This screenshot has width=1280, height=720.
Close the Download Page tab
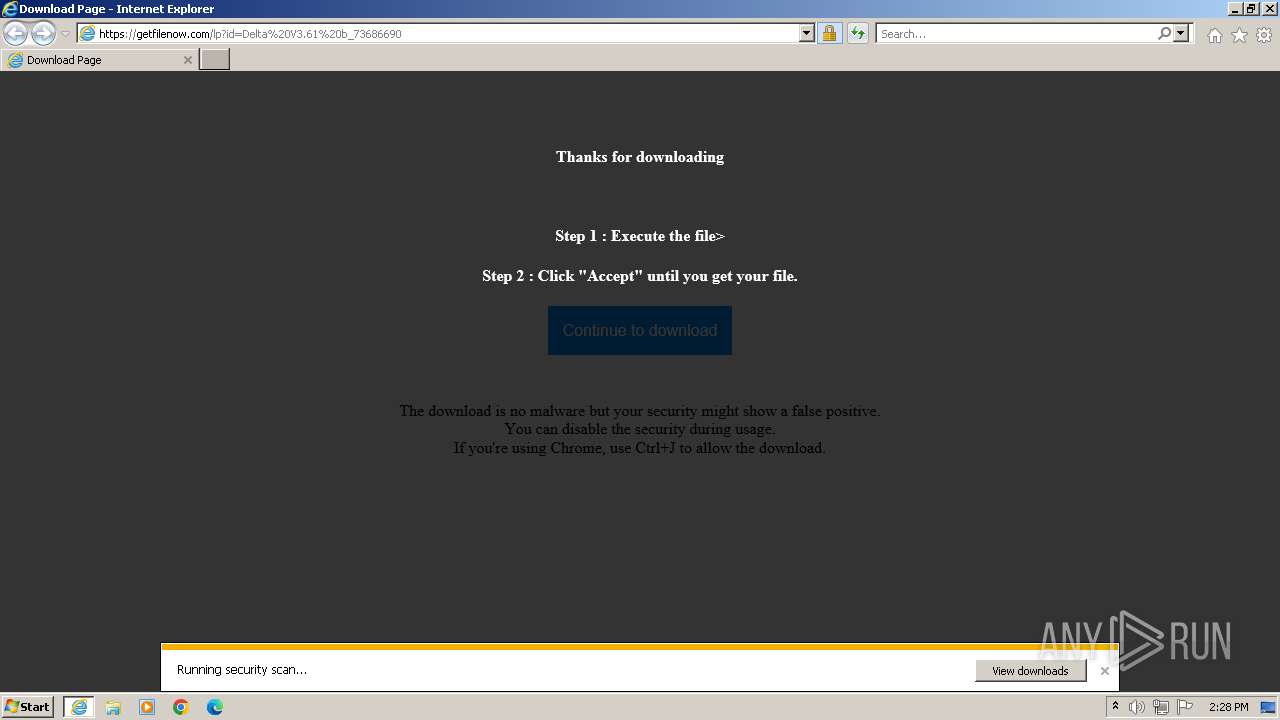187,60
